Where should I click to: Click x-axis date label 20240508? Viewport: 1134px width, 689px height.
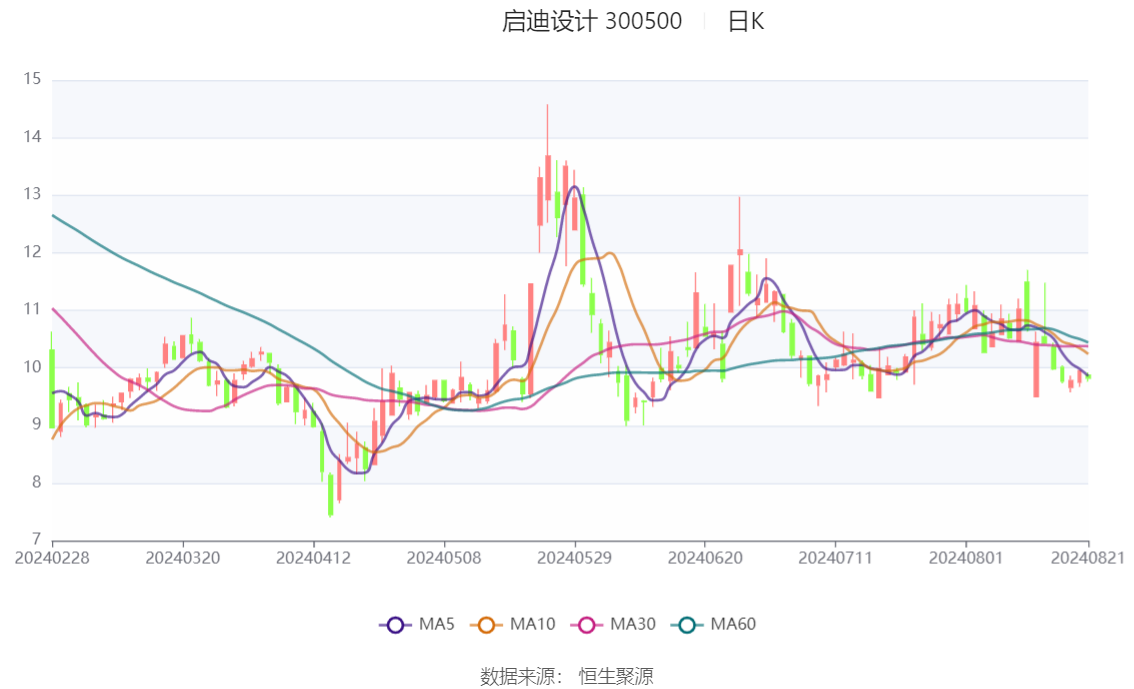point(444,558)
